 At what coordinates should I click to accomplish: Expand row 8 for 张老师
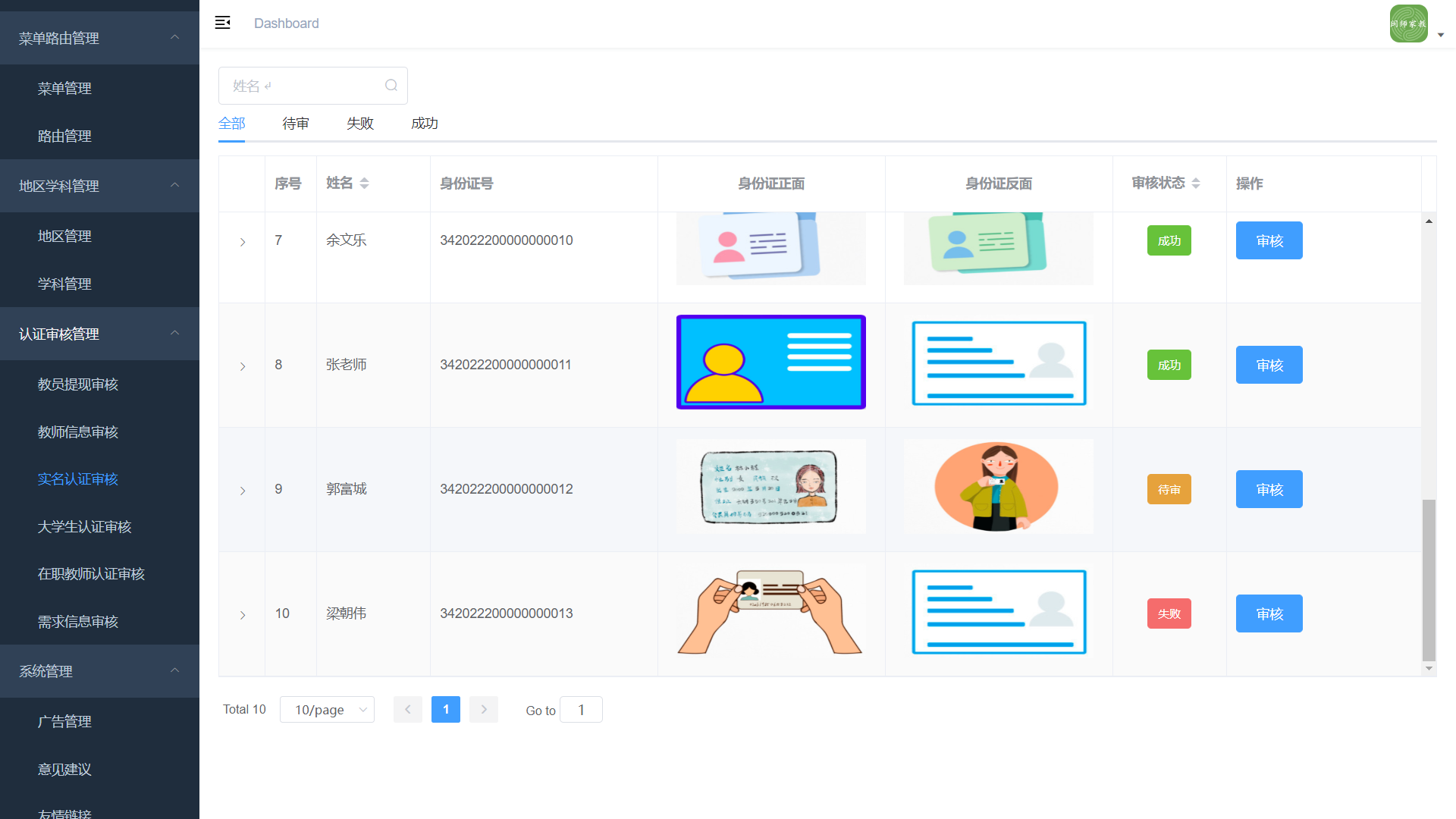pyautogui.click(x=243, y=366)
